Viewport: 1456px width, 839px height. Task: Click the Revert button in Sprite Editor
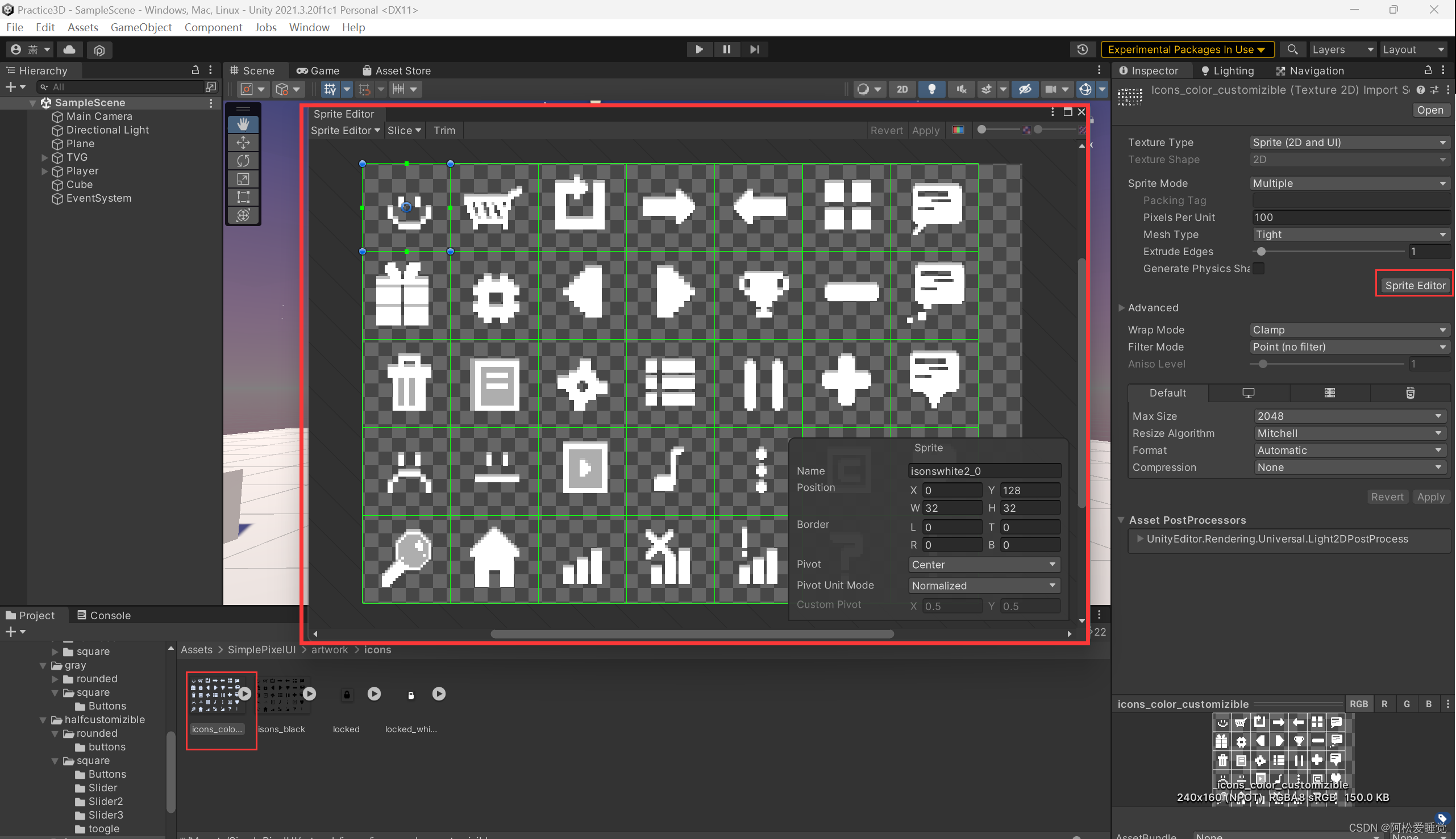884,130
